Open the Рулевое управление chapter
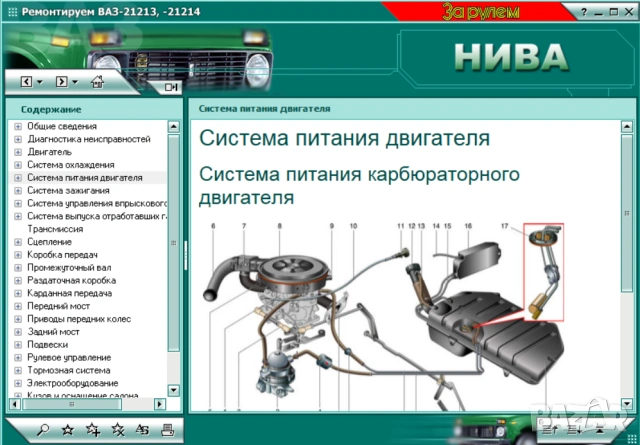Screen dimensions: 640x445 [69, 358]
